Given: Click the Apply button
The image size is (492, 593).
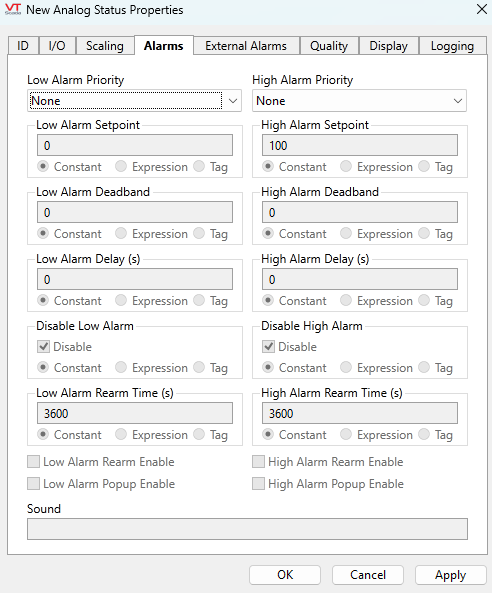Looking at the screenshot, I should (x=450, y=575).
